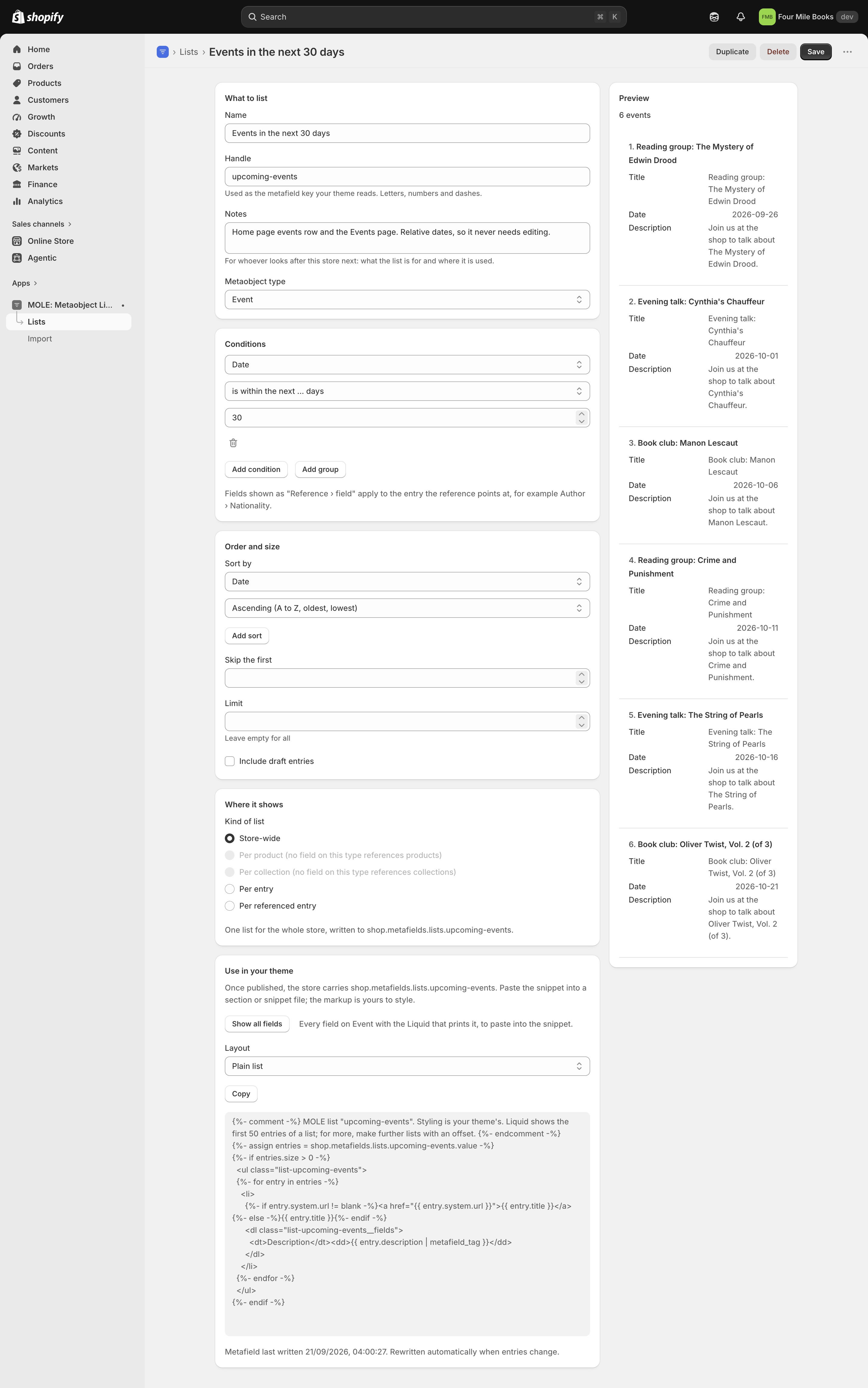Viewport: 868px width, 1388px height.
Task: Delete the Date condition with trash icon
Action: [x=233, y=443]
